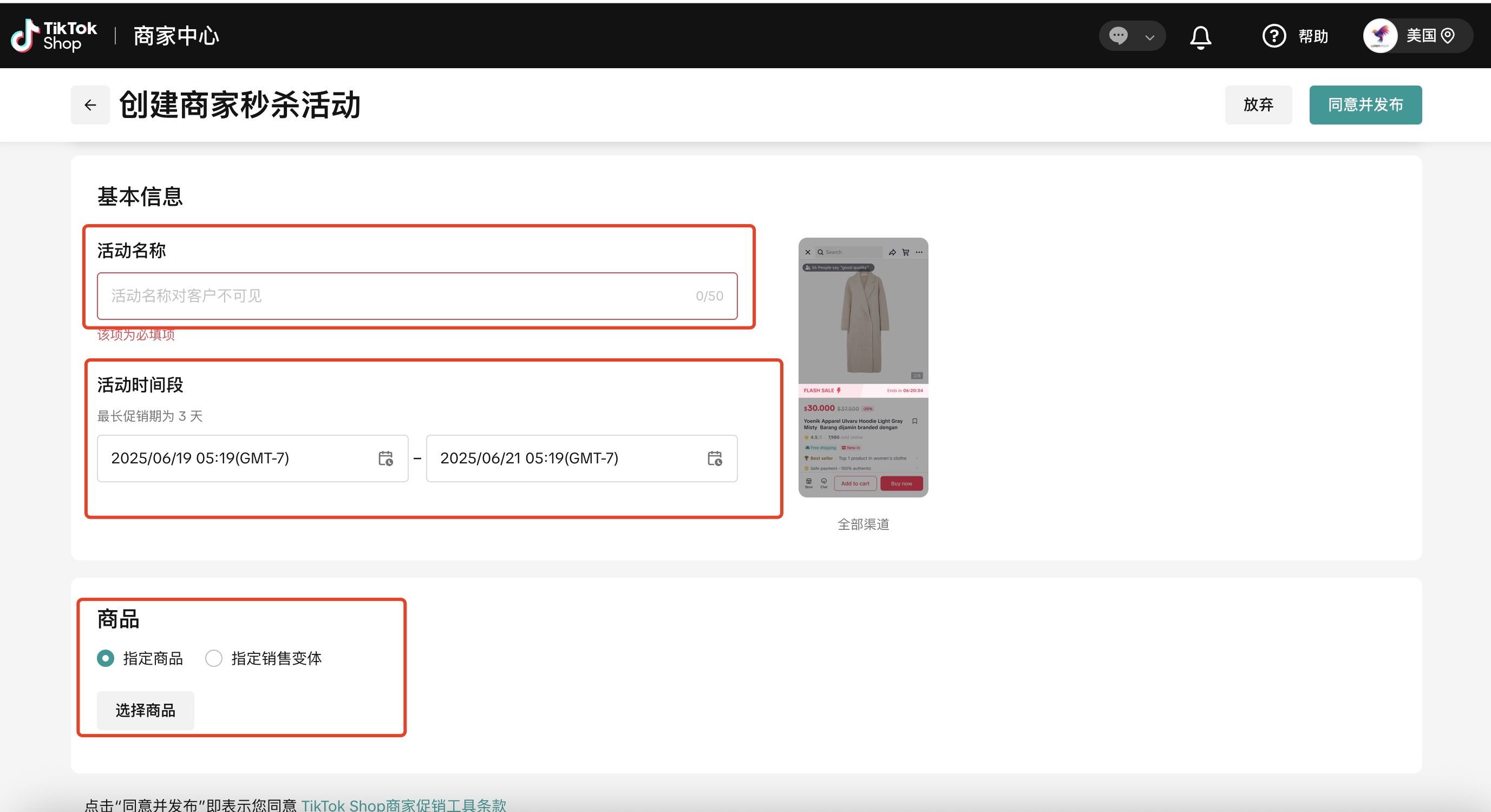Click the TikTok Shop logo
The width and height of the screenshot is (1491, 812).
coord(54,36)
